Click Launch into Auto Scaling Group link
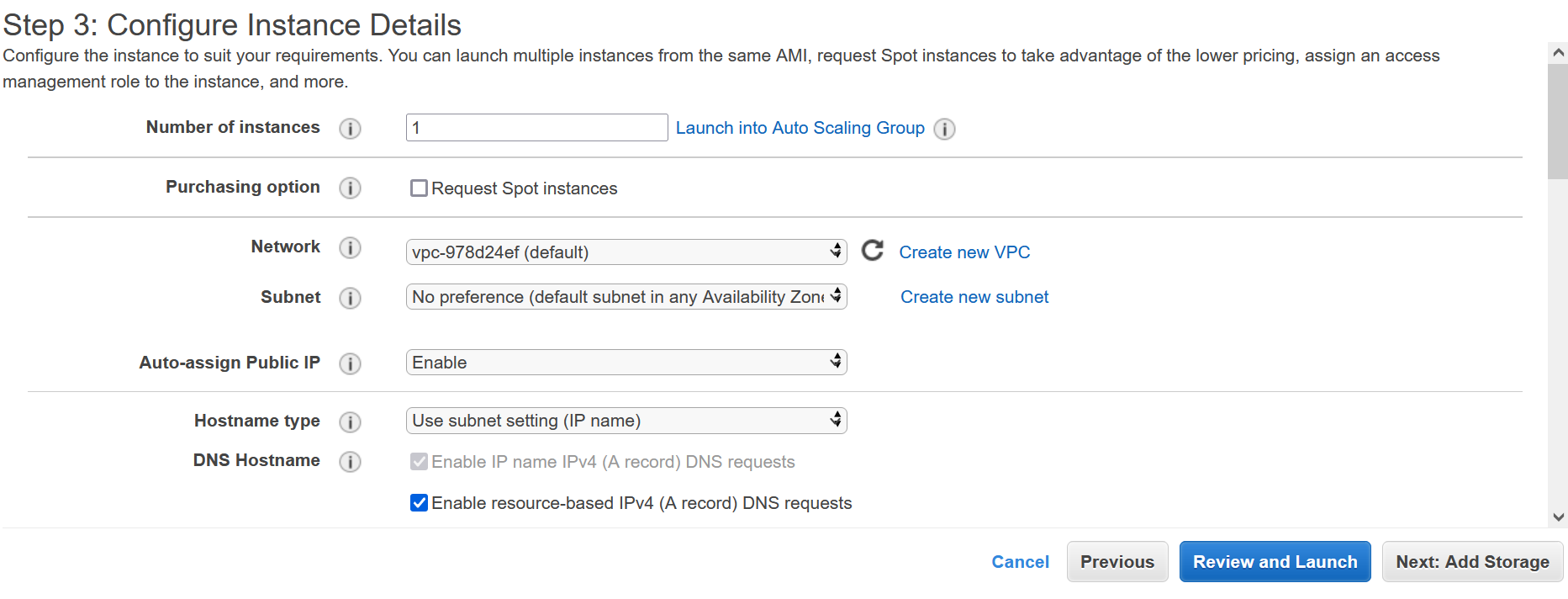This screenshot has height=599, width=1568. click(800, 128)
